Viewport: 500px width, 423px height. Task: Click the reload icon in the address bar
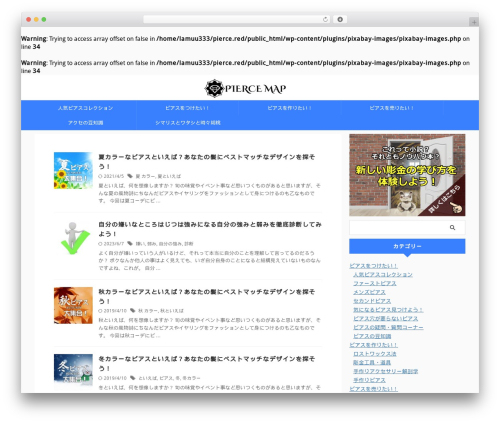coord(325,20)
